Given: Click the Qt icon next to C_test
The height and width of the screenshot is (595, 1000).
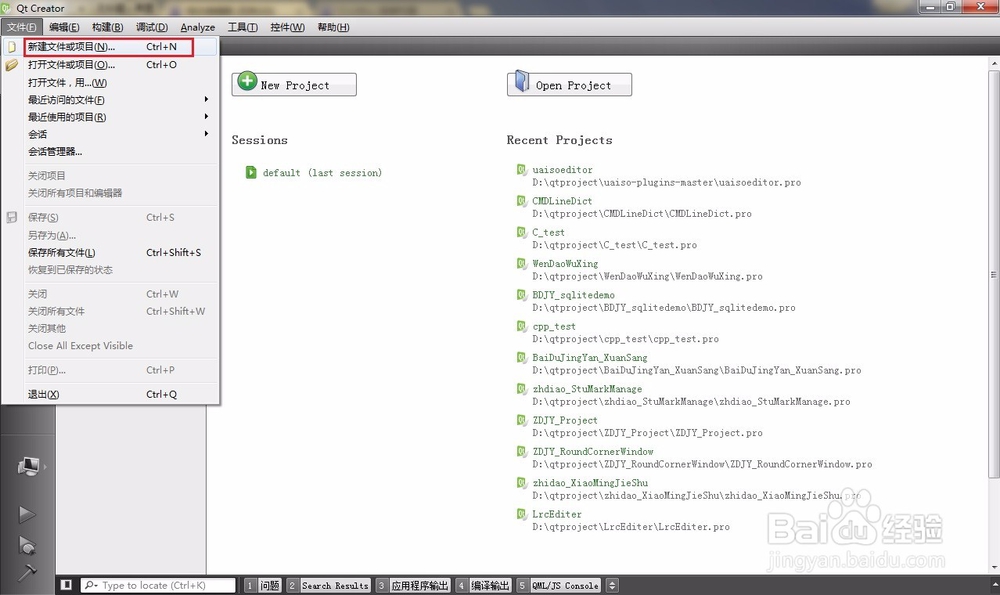Looking at the screenshot, I should coord(522,231).
